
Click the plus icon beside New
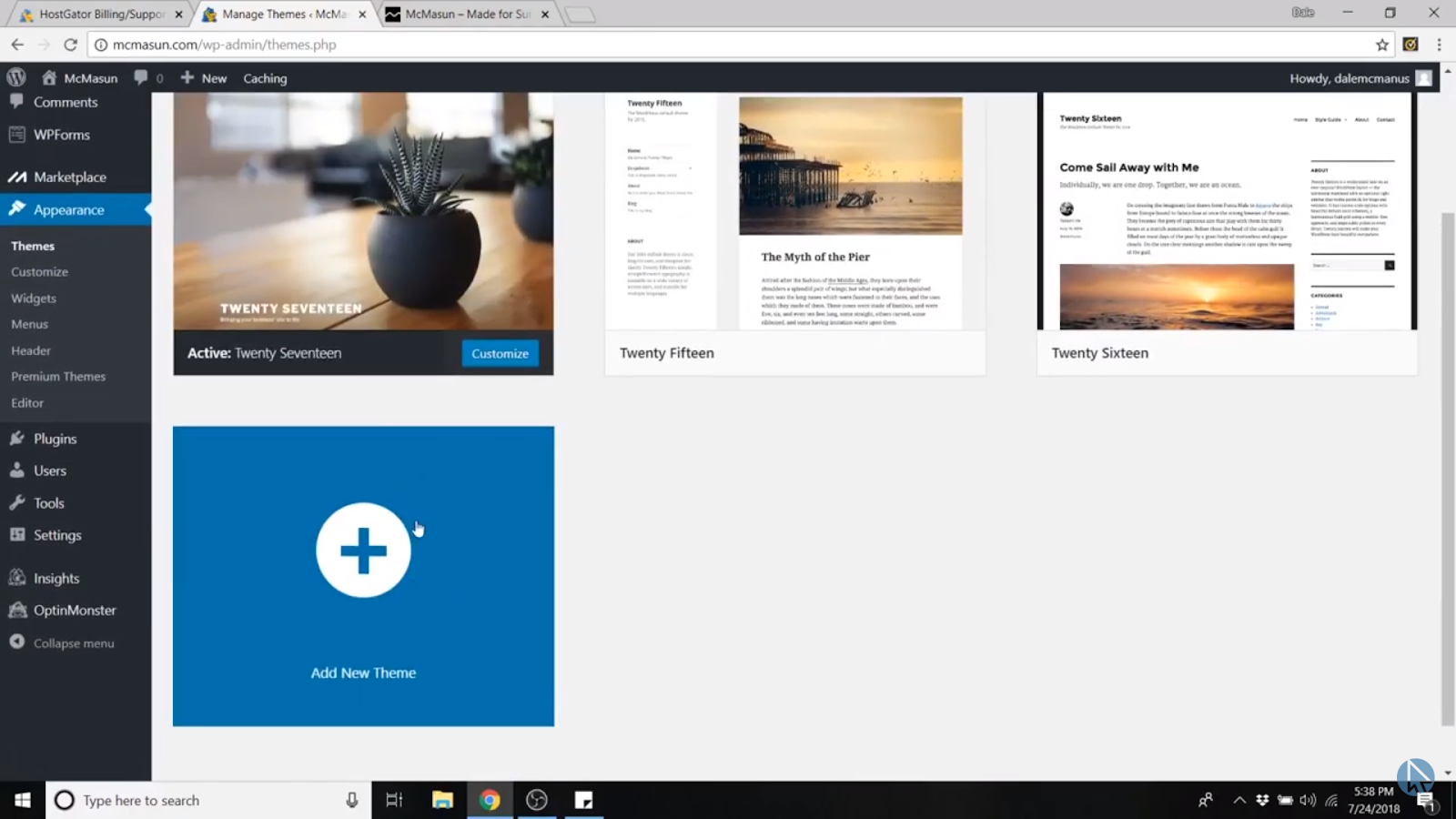[x=187, y=77]
